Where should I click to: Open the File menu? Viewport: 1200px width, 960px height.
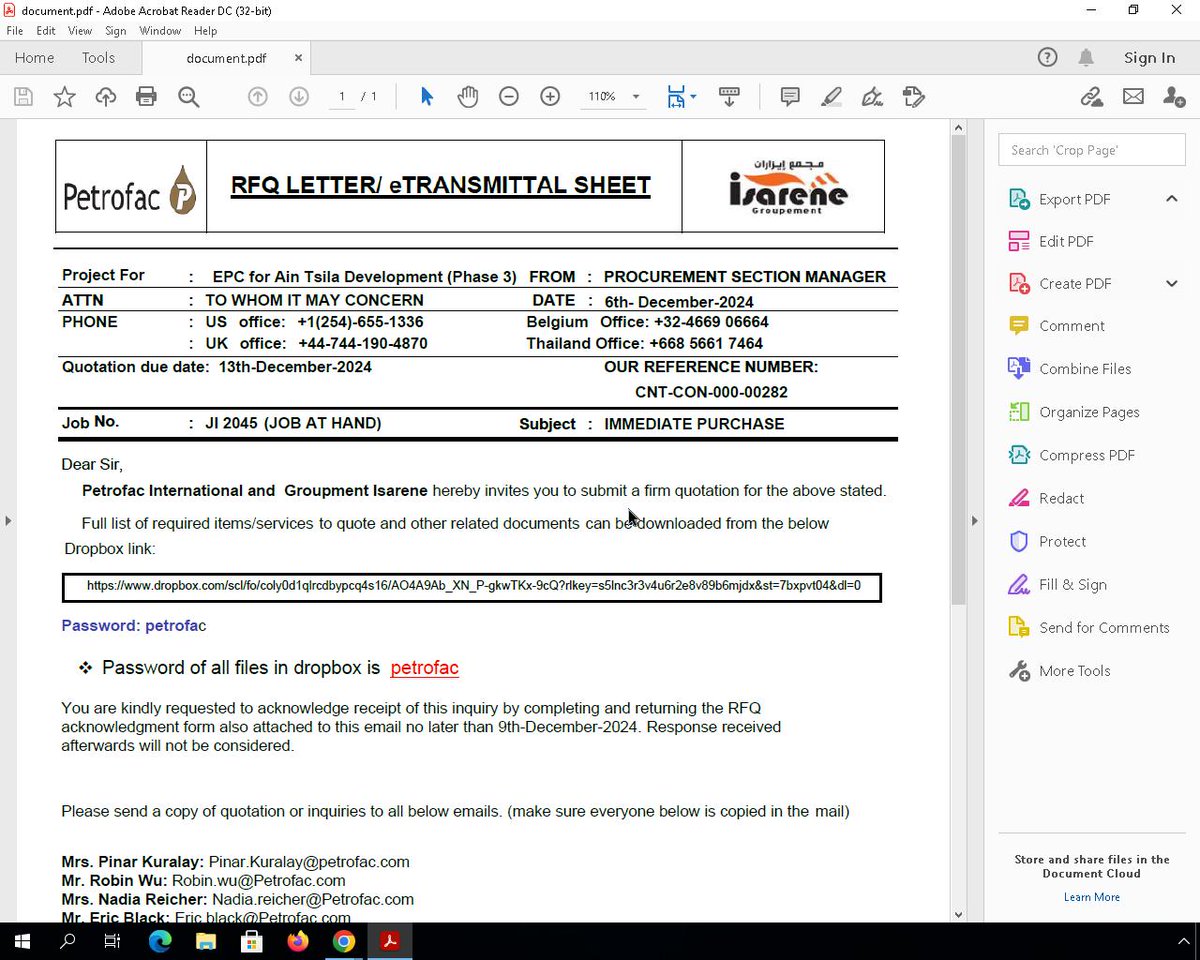pos(15,31)
